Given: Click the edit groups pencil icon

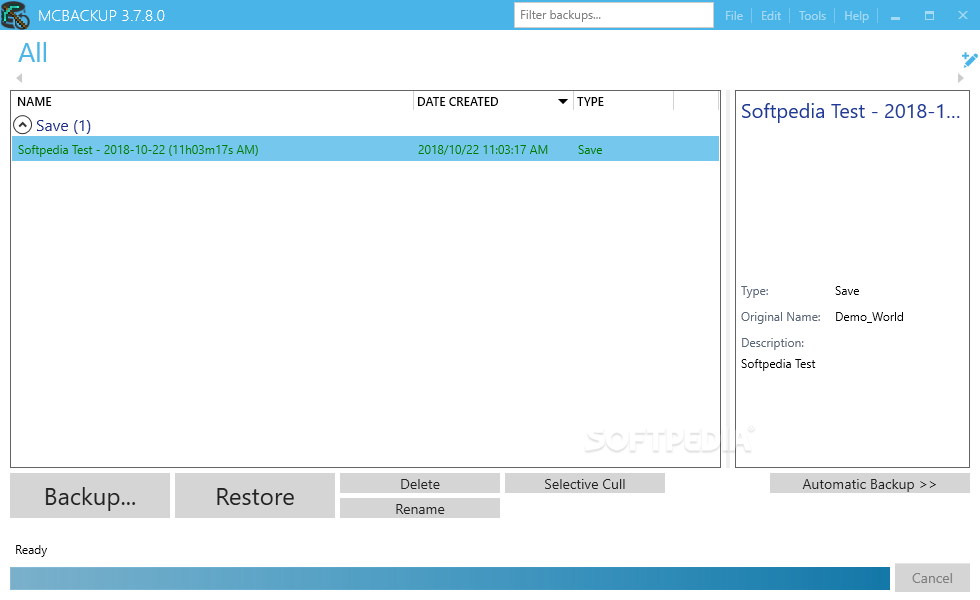Looking at the screenshot, I should [x=969, y=59].
